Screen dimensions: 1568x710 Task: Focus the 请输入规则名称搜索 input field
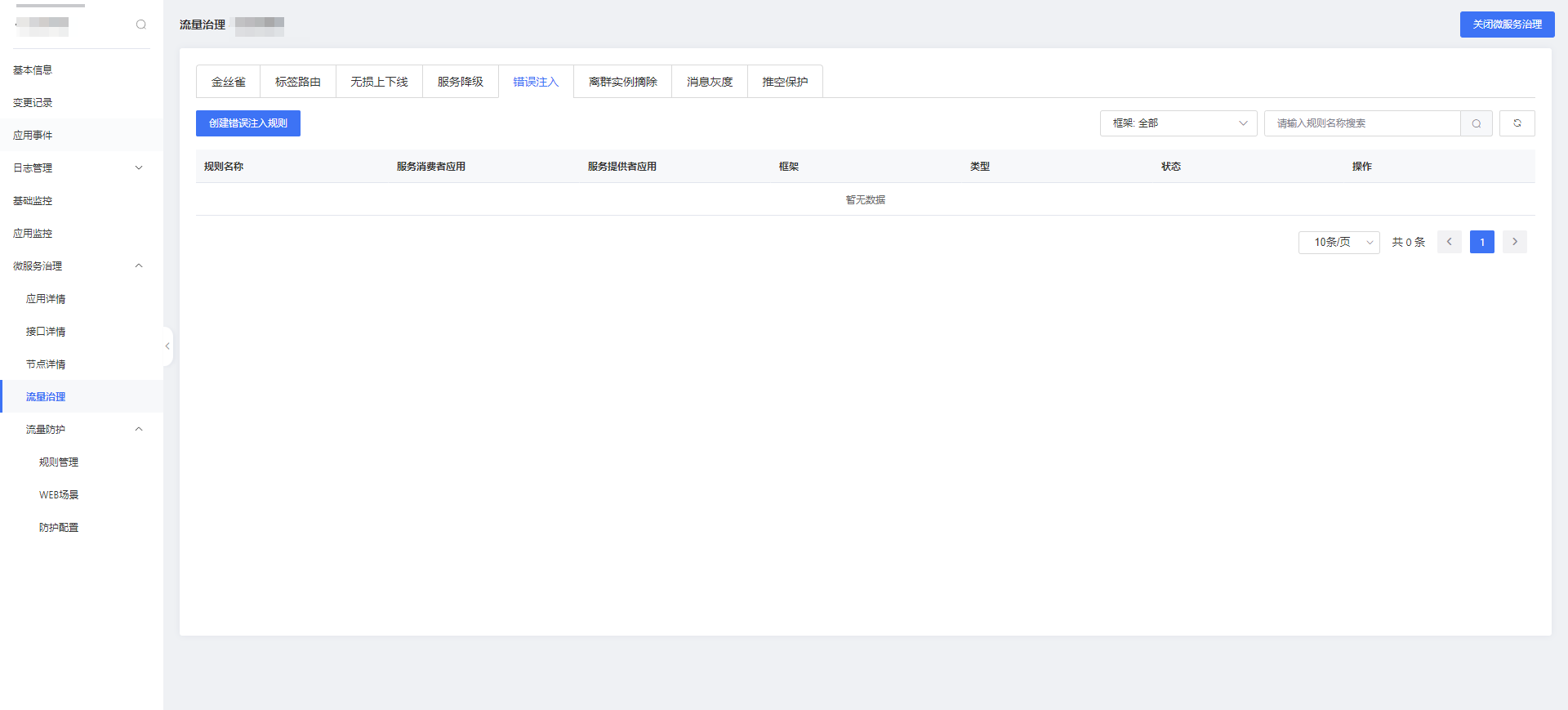coord(1361,123)
